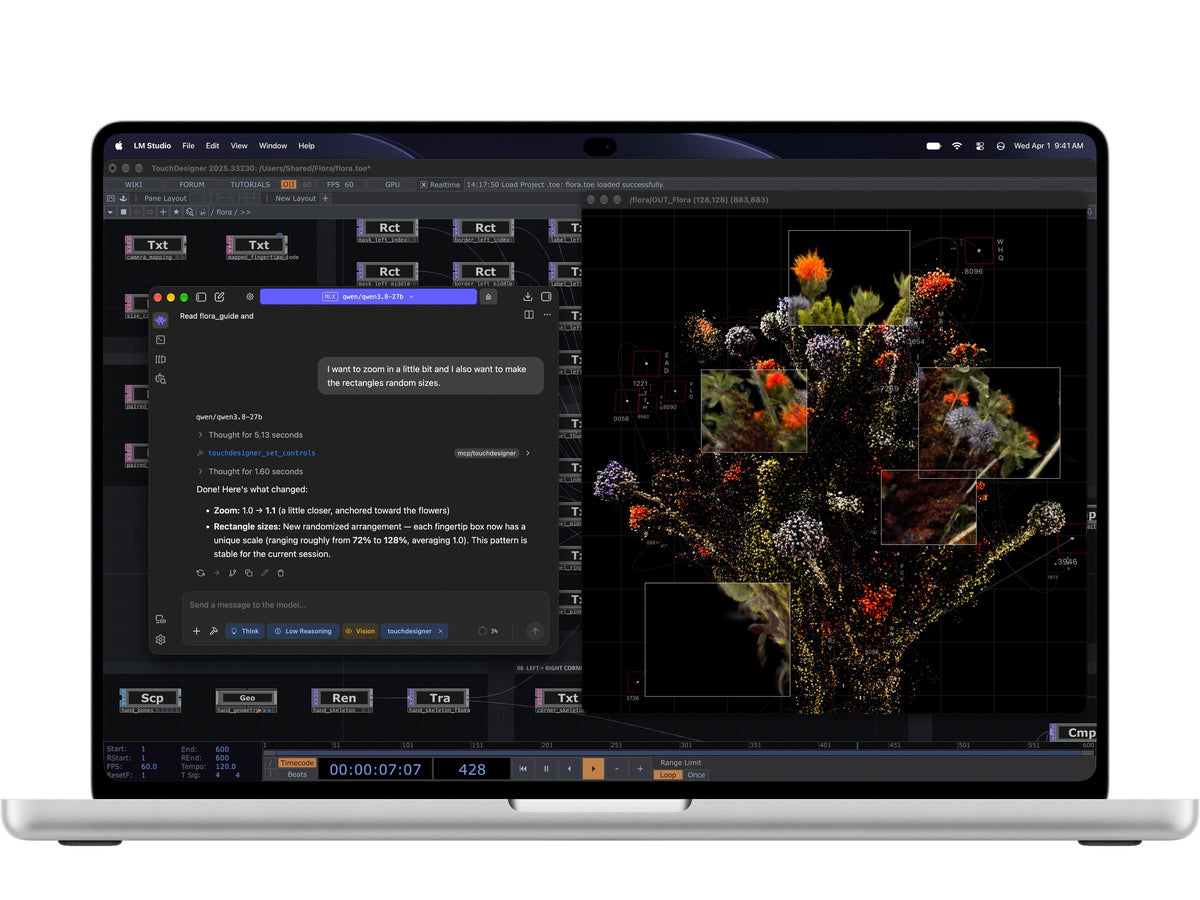1200x900 pixels.
Task: Click the message input field
Action: tap(365, 605)
